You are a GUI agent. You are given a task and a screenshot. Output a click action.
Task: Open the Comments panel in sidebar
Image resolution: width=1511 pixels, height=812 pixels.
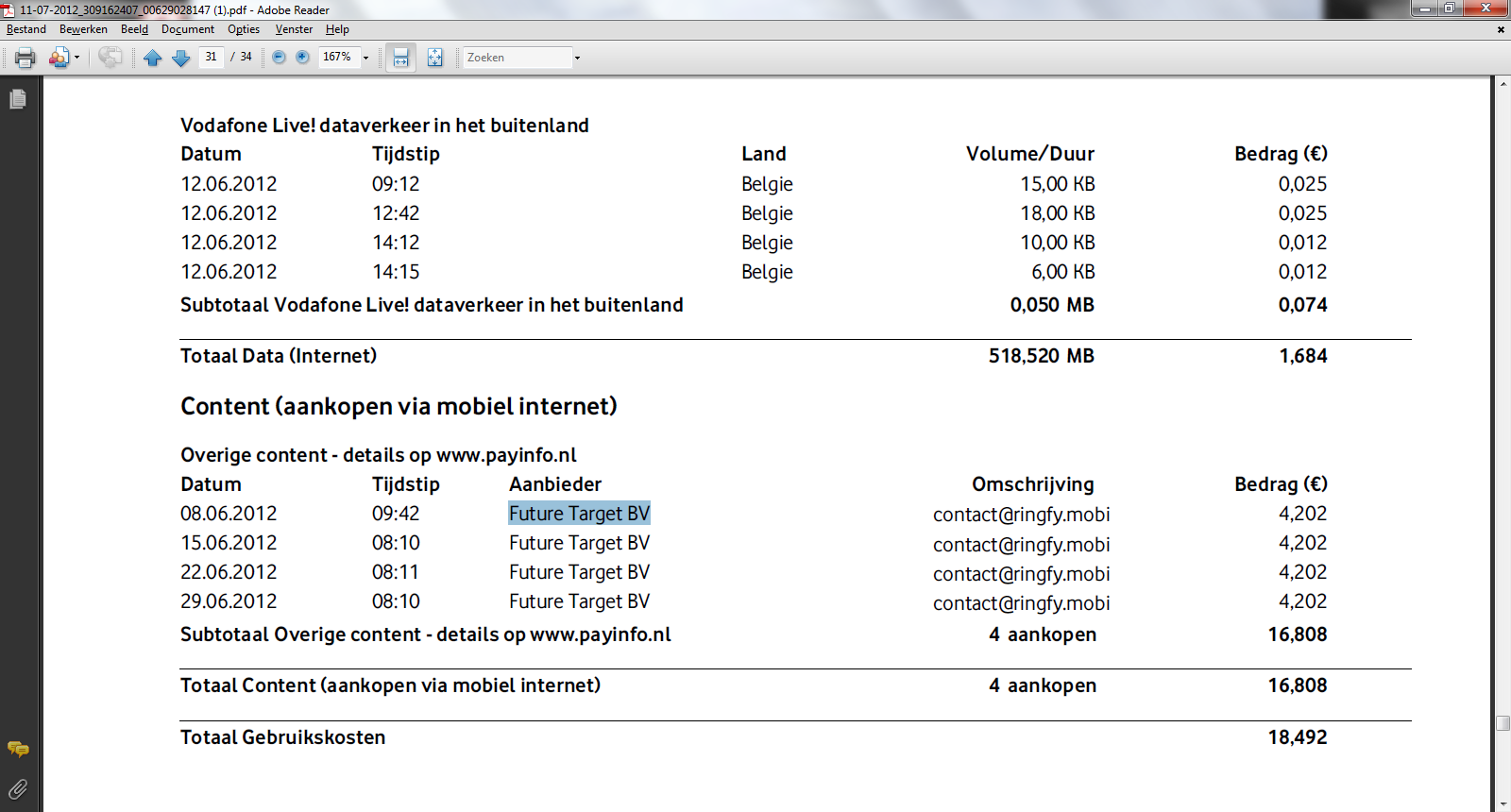point(18,750)
